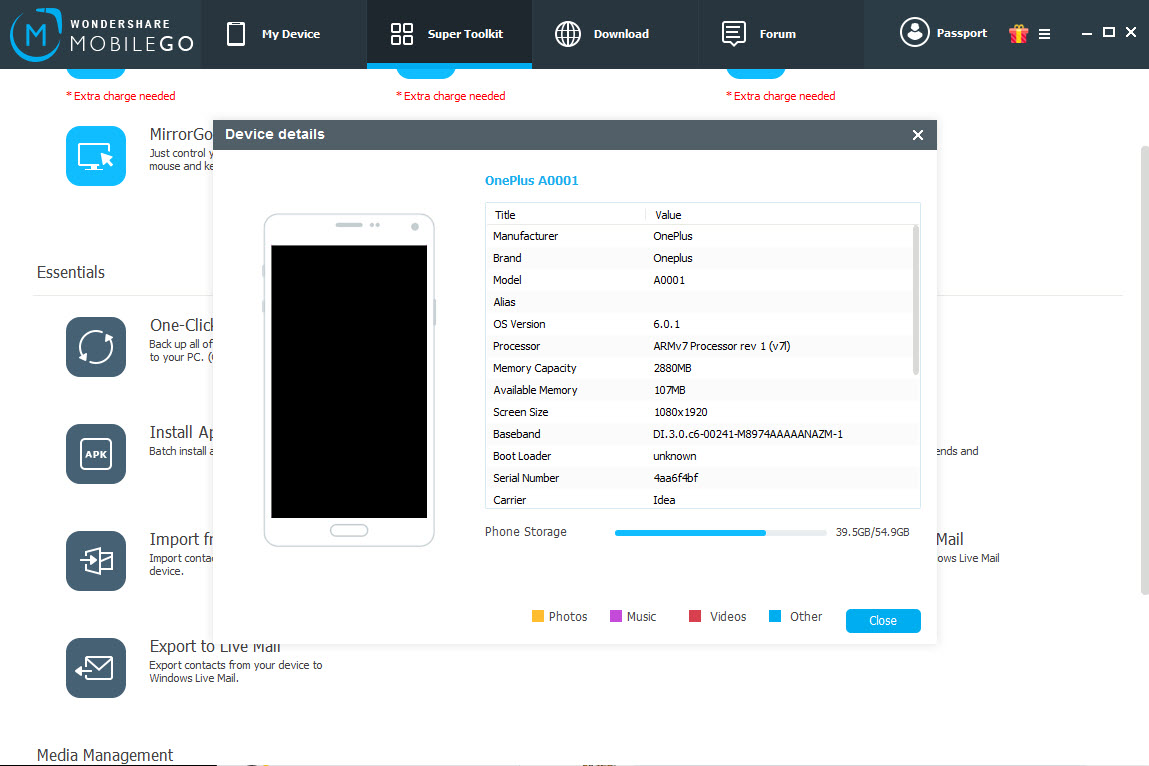
Task: Click the Phone Storage usage bar
Action: coord(720,533)
